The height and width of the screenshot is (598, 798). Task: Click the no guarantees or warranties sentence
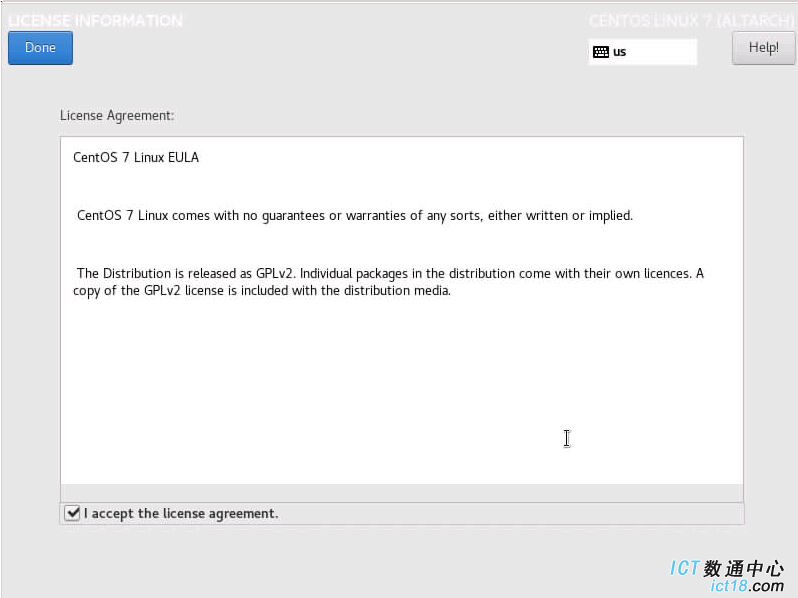point(355,216)
